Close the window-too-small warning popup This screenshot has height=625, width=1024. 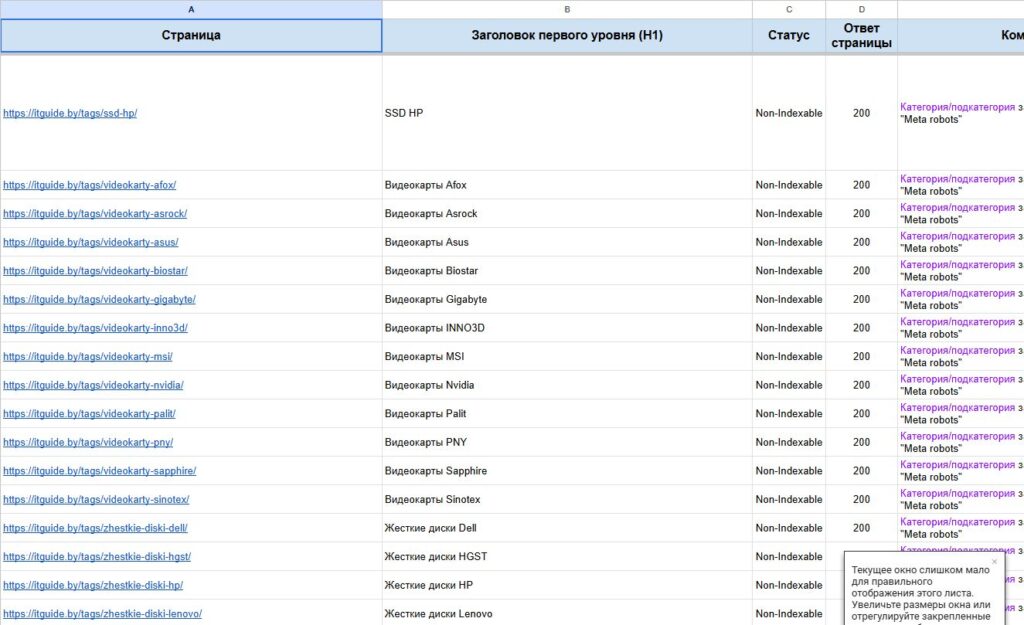pyautogui.click(x=994, y=562)
